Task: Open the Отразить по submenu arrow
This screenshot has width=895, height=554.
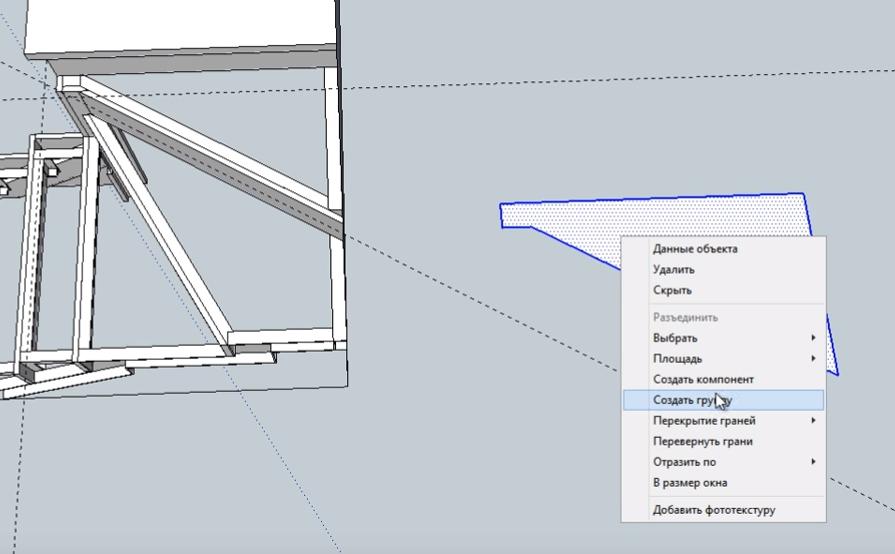Action: coord(813,462)
